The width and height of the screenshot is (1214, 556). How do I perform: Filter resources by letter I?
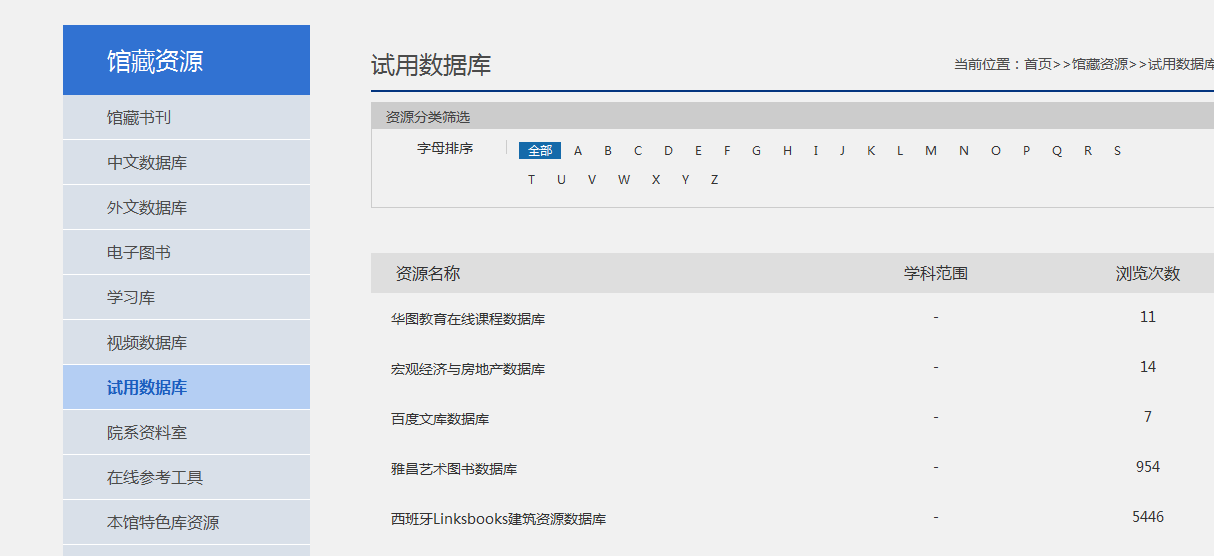[815, 151]
